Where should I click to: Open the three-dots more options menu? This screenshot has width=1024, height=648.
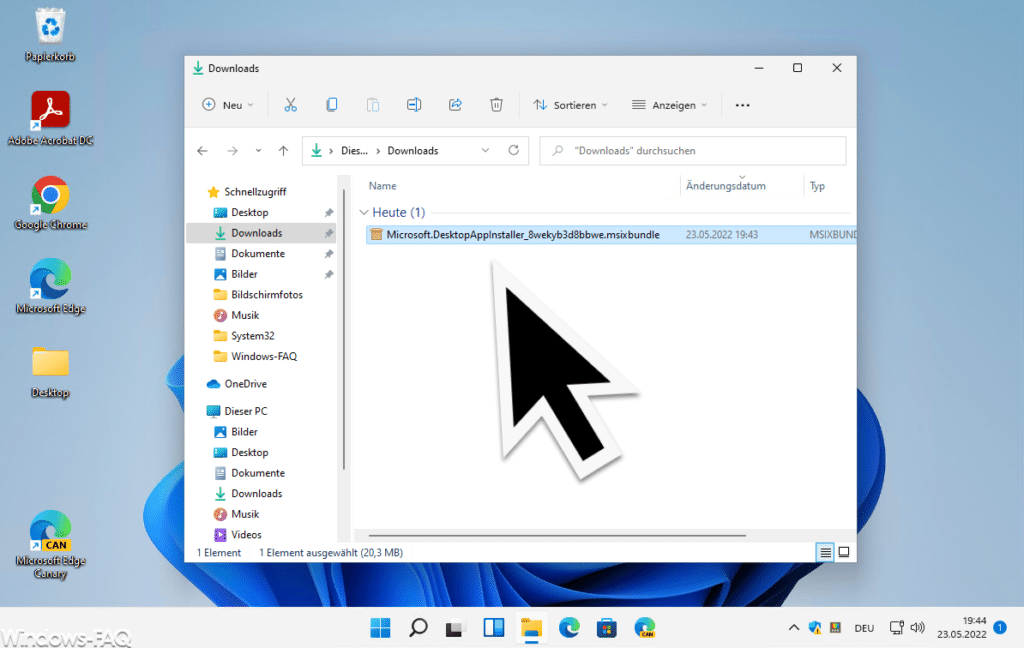[x=743, y=105]
